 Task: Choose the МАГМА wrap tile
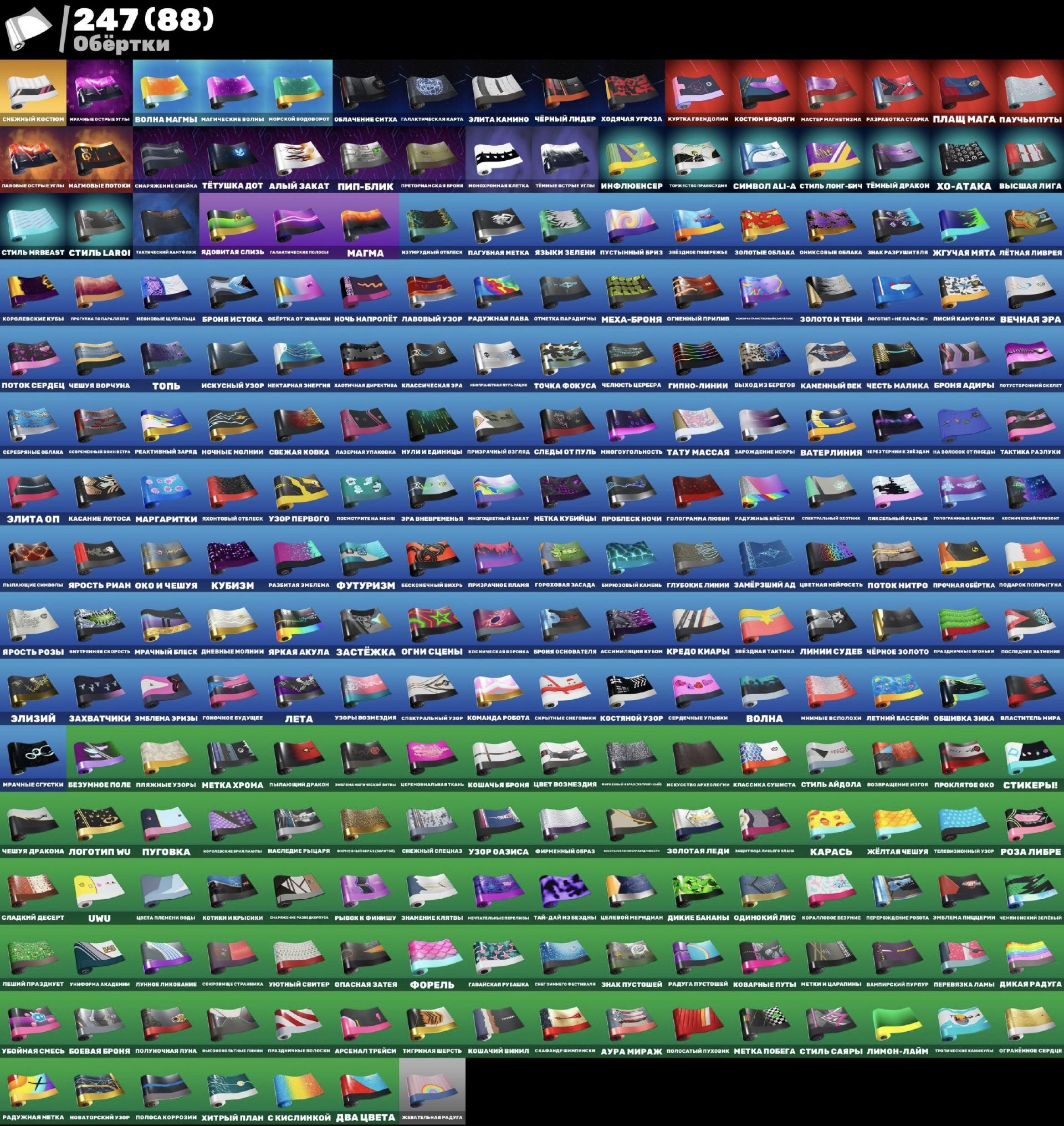[365, 223]
